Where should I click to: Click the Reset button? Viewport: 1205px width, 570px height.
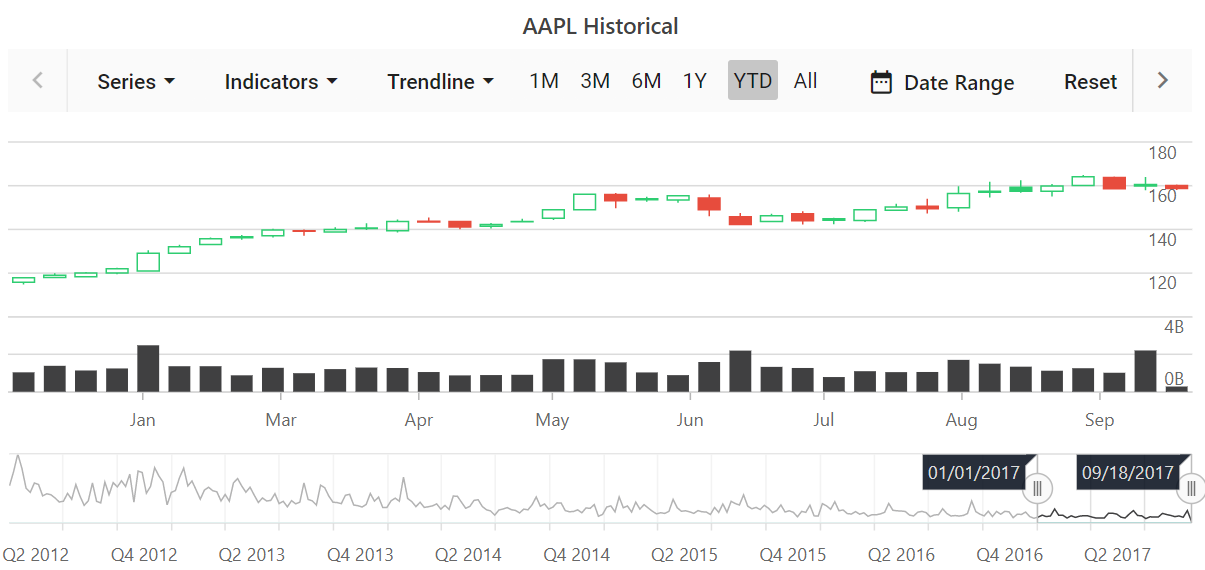[1090, 82]
